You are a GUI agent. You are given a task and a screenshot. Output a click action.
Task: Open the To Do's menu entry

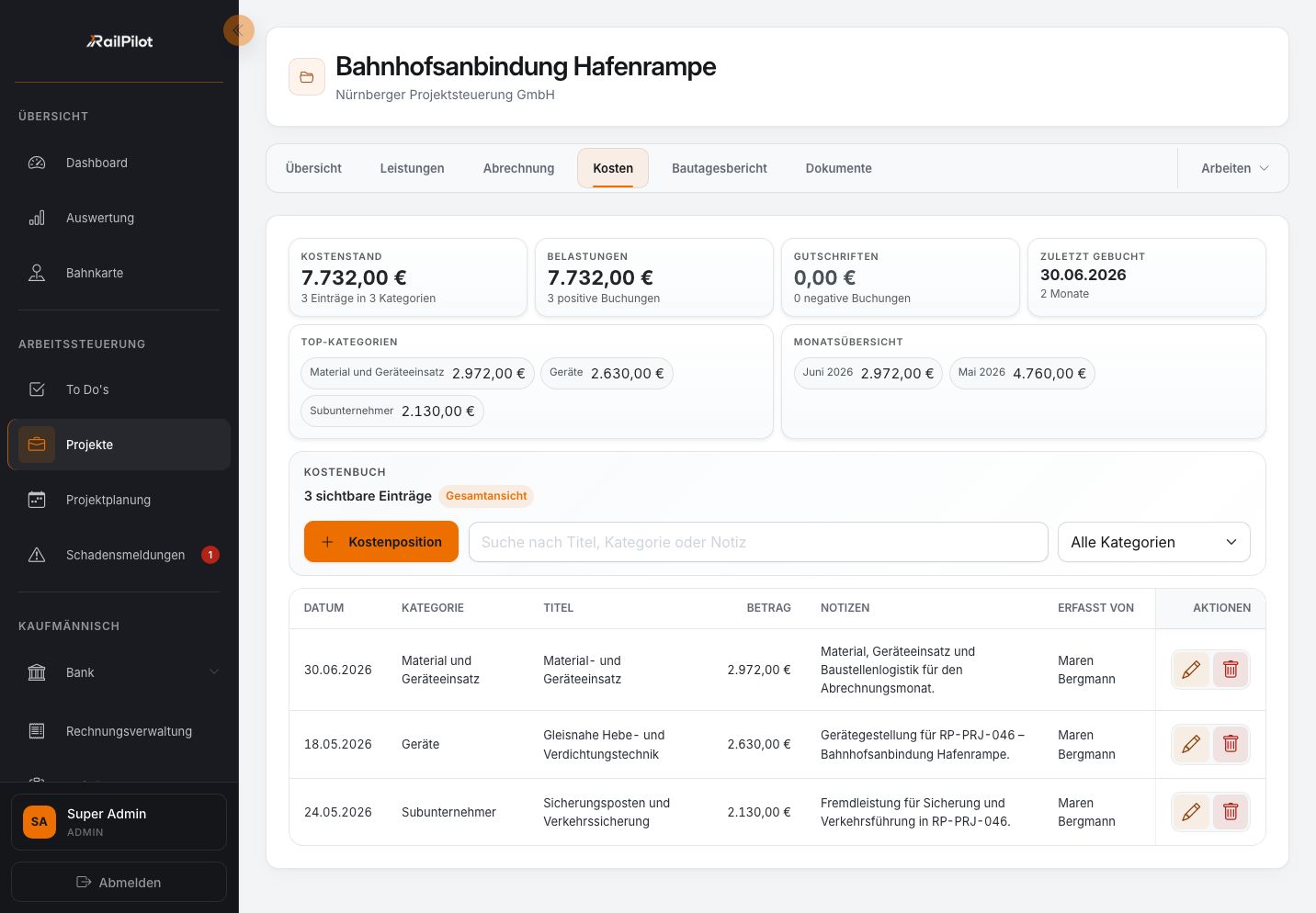[119, 389]
